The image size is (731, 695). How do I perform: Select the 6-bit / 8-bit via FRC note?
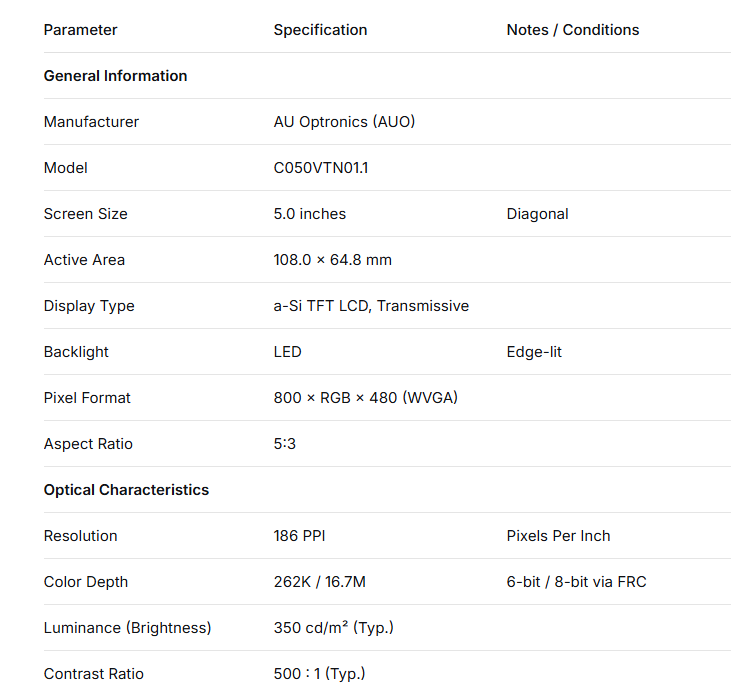click(576, 582)
